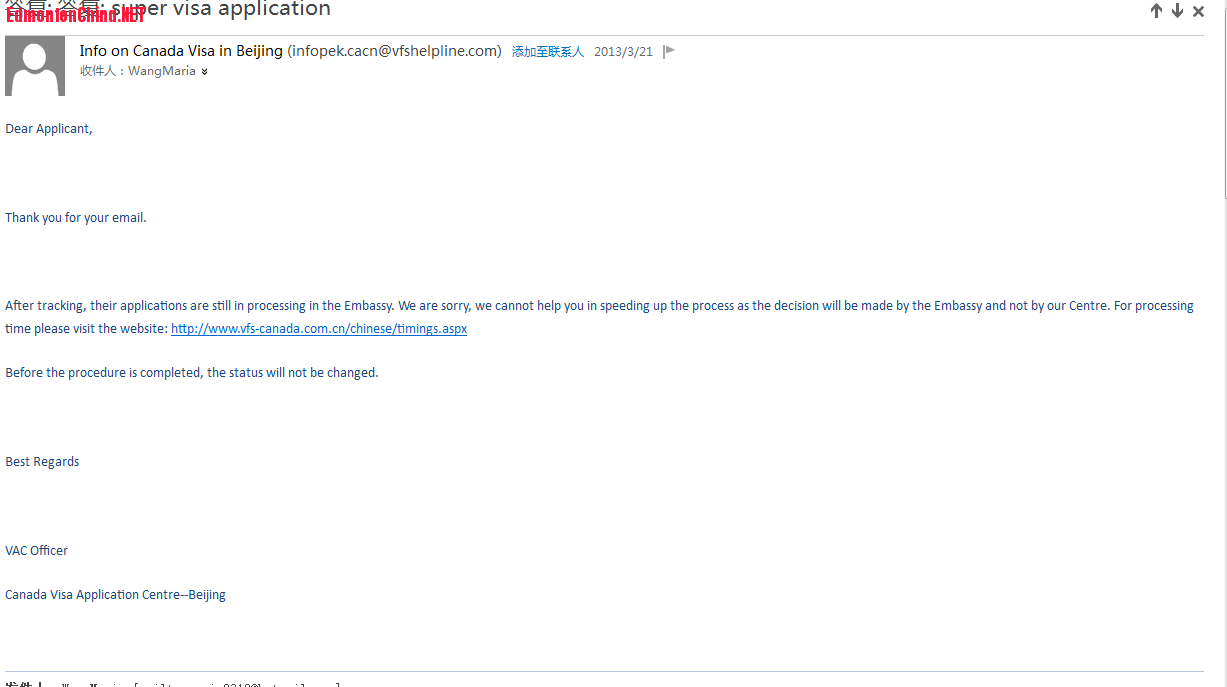Viewport: 1227px width, 687px height.
Task: Click the sender email address infopek.cacn@vfshelpline.com
Action: pos(395,51)
